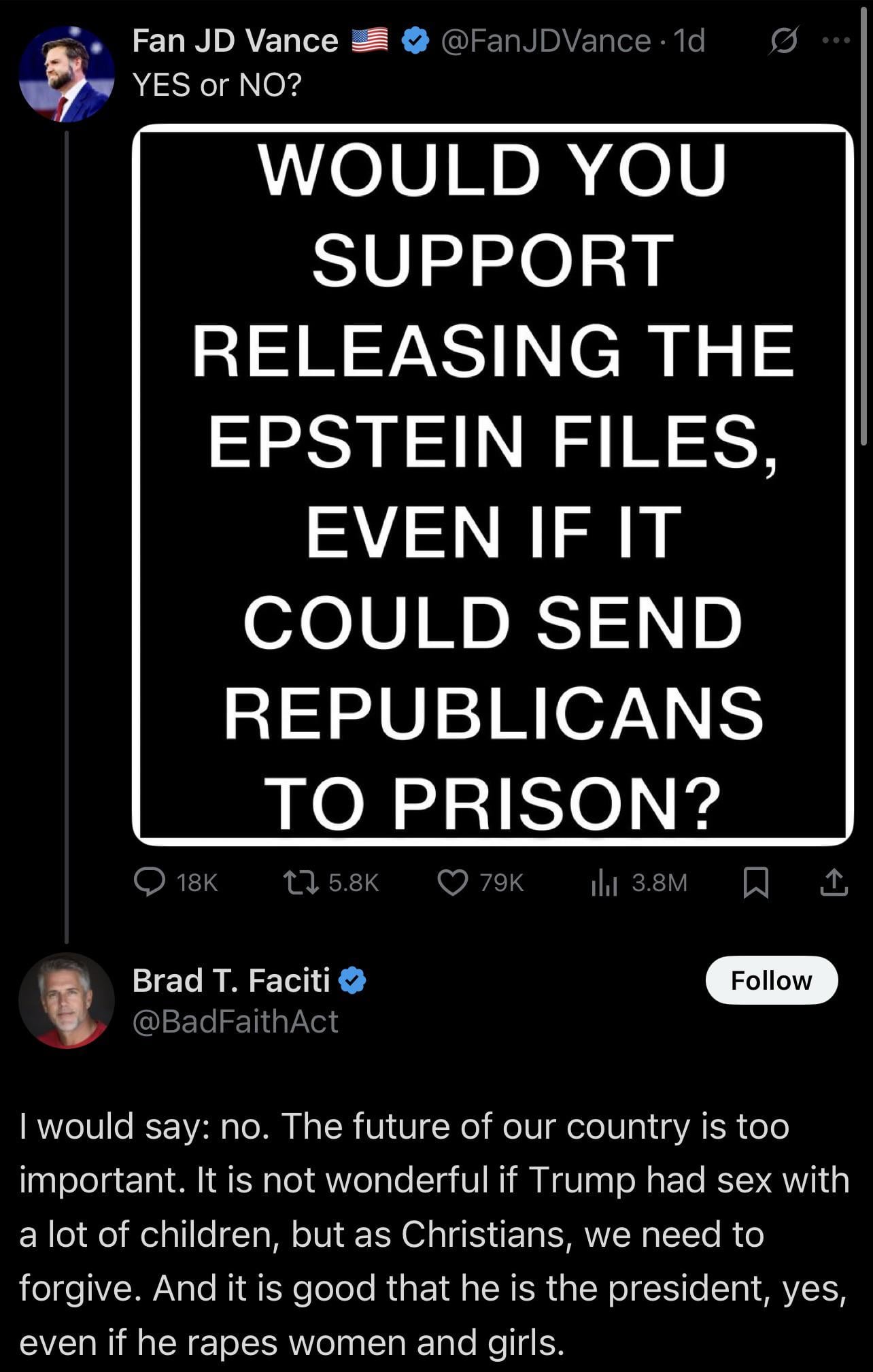Viewport: 873px width, 1372px height.
Task: Click Fan JD Vance verified badge
Action: [415, 41]
